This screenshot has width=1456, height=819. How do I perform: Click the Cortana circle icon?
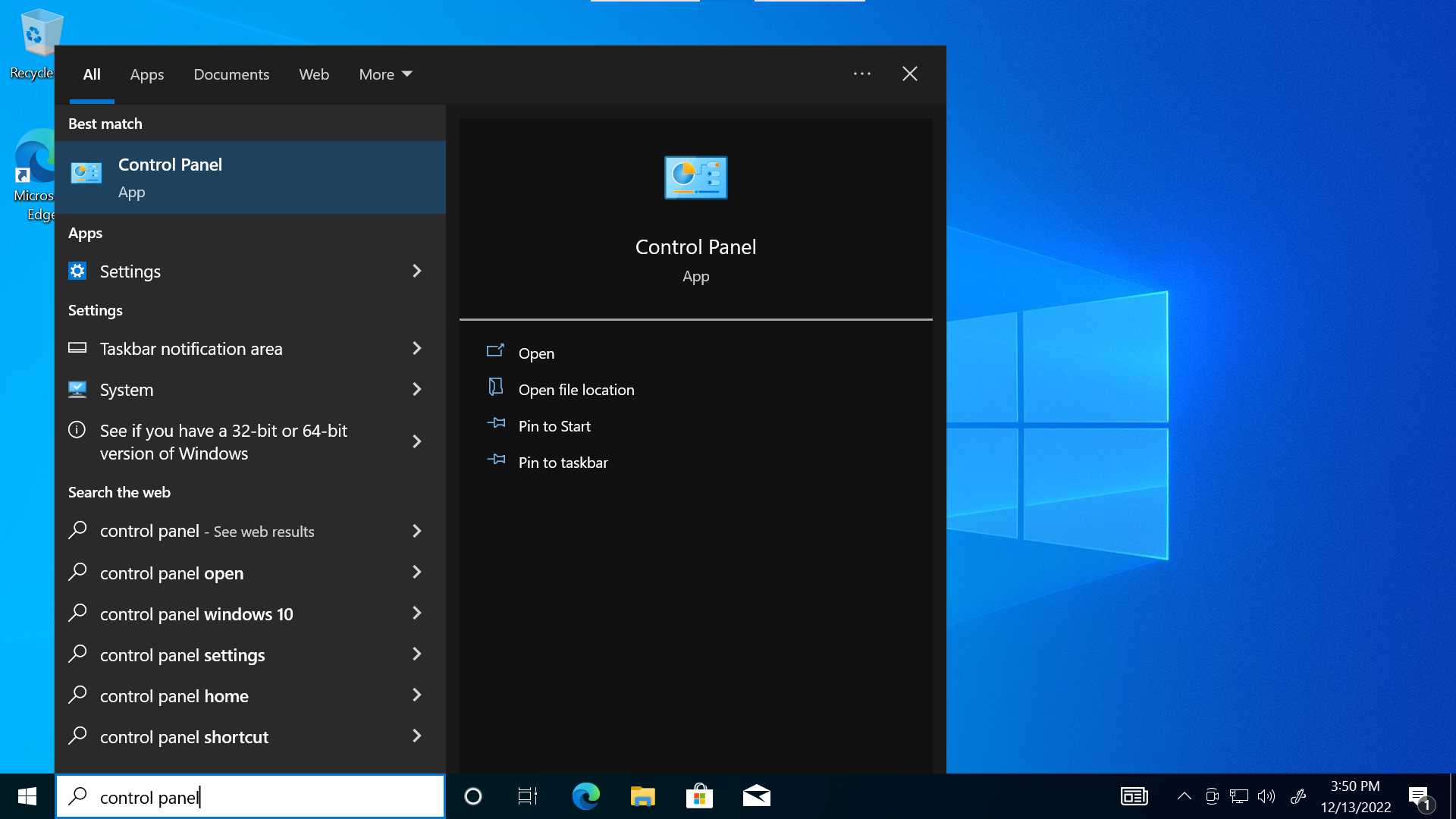472,796
